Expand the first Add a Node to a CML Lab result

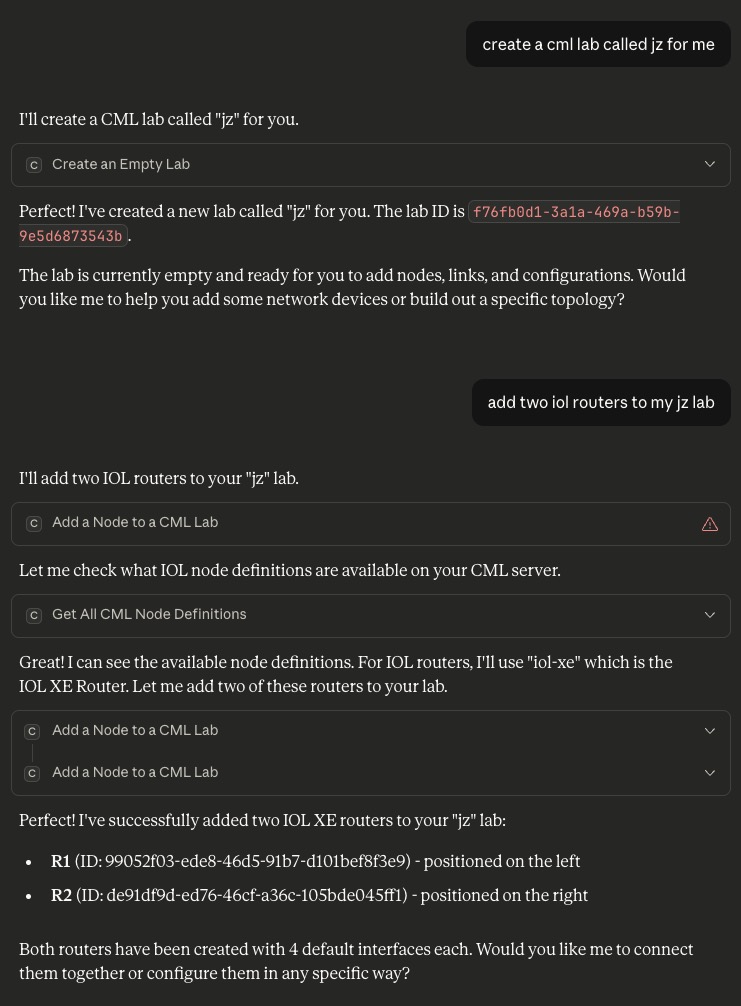pyautogui.click(x=710, y=730)
